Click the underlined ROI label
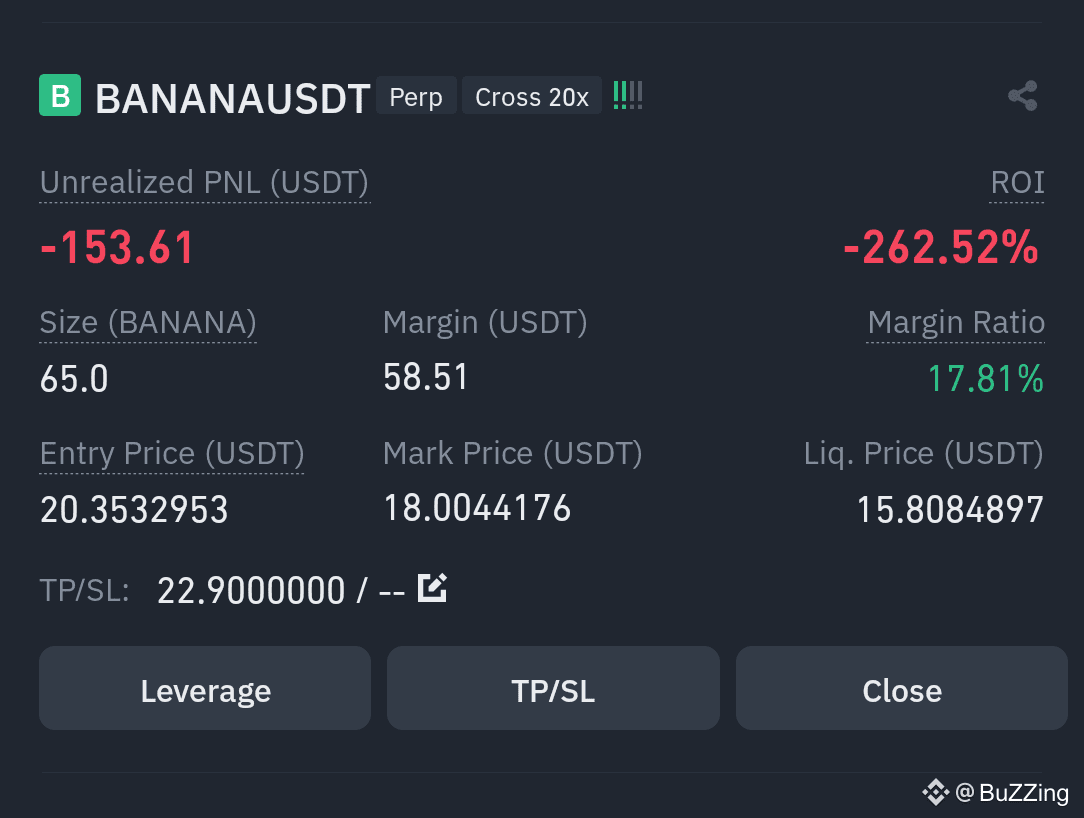 pyautogui.click(x=1017, y=183)
